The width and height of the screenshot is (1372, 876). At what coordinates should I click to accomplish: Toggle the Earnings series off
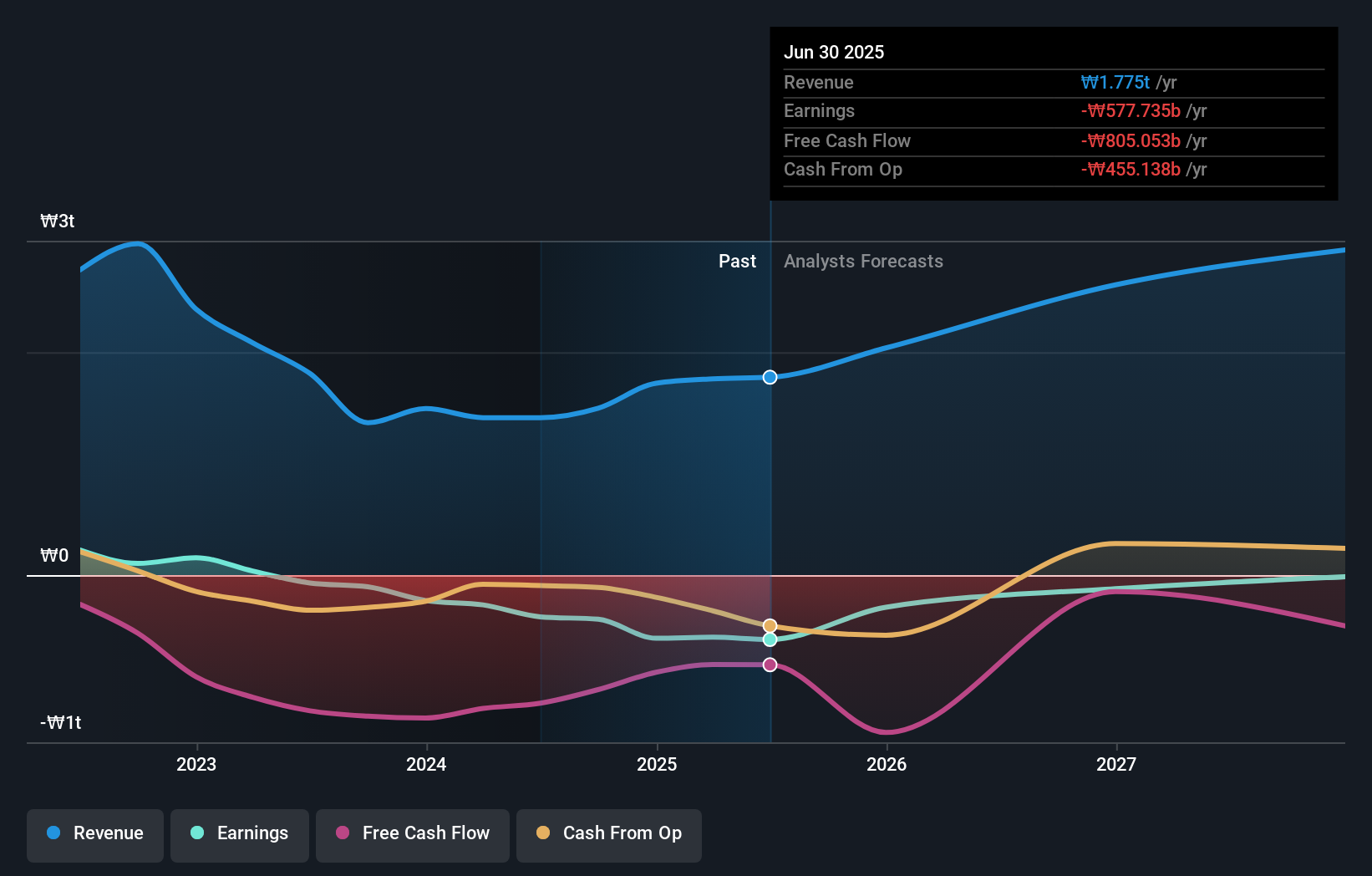(240, 835)
